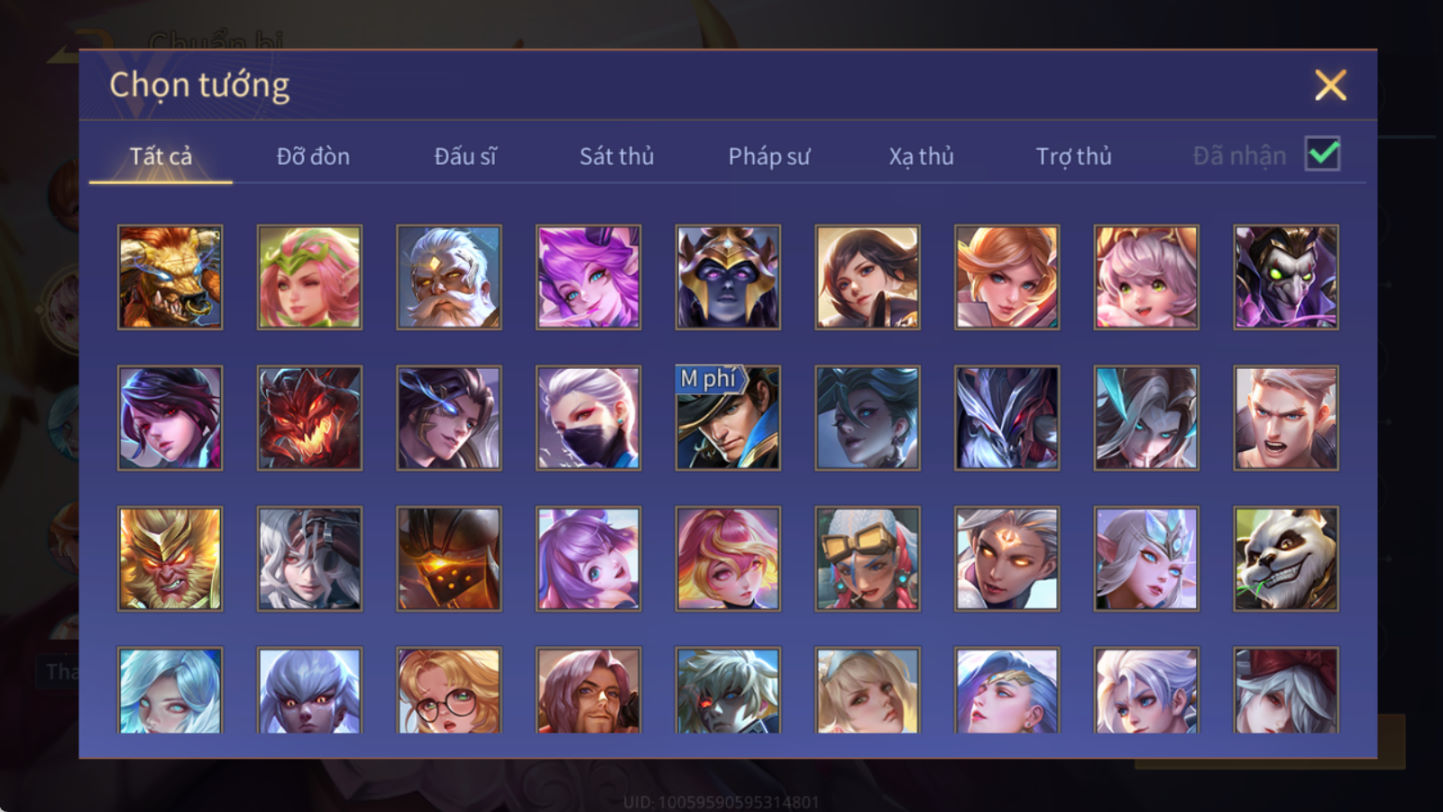Select the green-eyed dark jester hero
Viewport: 1443px width, 812px height.
pyautogui.click(x=1286, y=277)
